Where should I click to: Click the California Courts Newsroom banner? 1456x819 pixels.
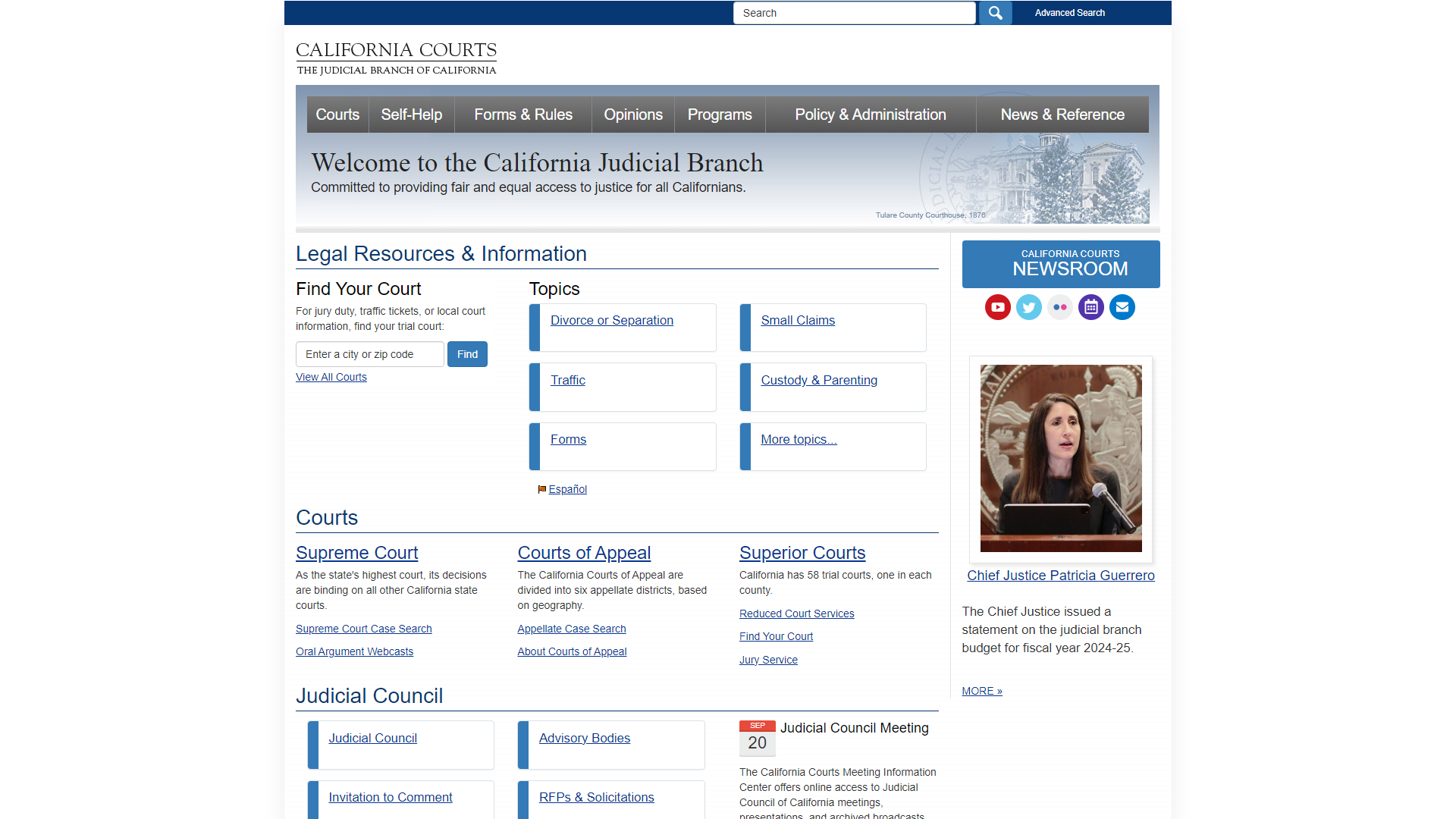1061,264
